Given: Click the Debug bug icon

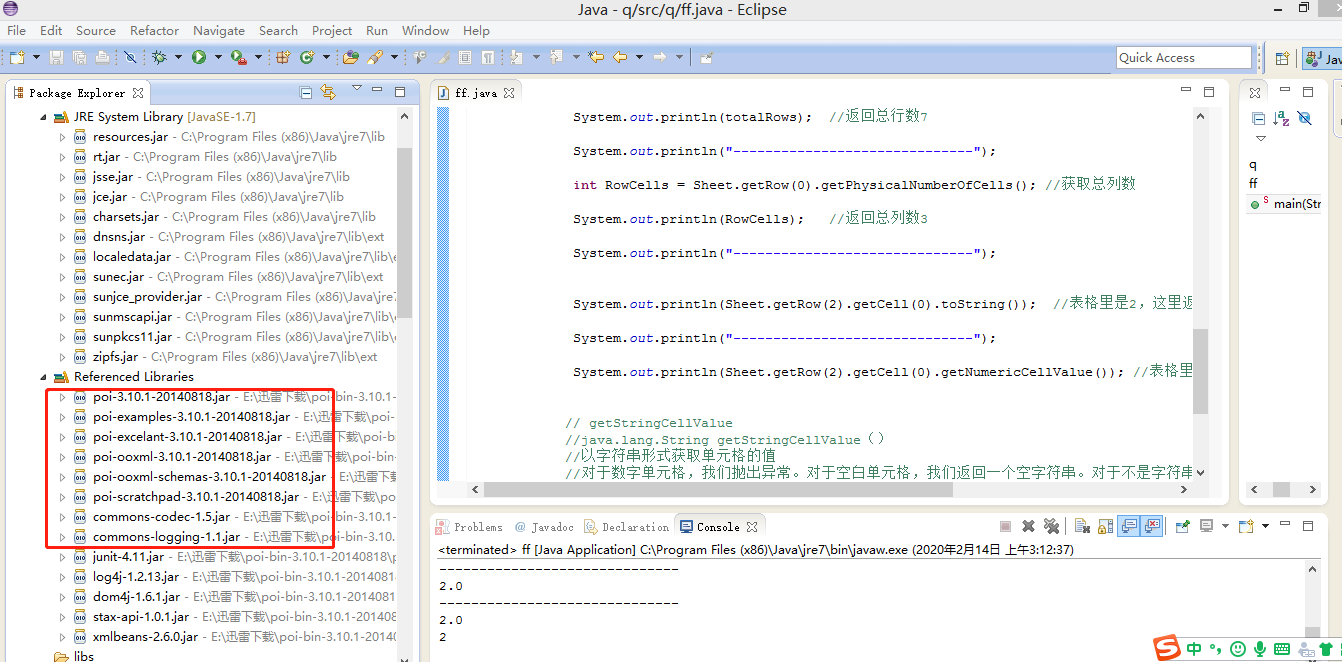Looking at the screenshot, I should coord(157,57).
